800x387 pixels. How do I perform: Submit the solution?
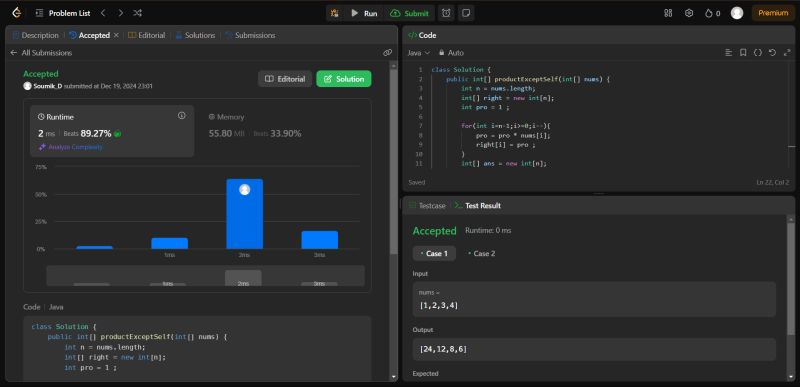[x=410, y=13]
